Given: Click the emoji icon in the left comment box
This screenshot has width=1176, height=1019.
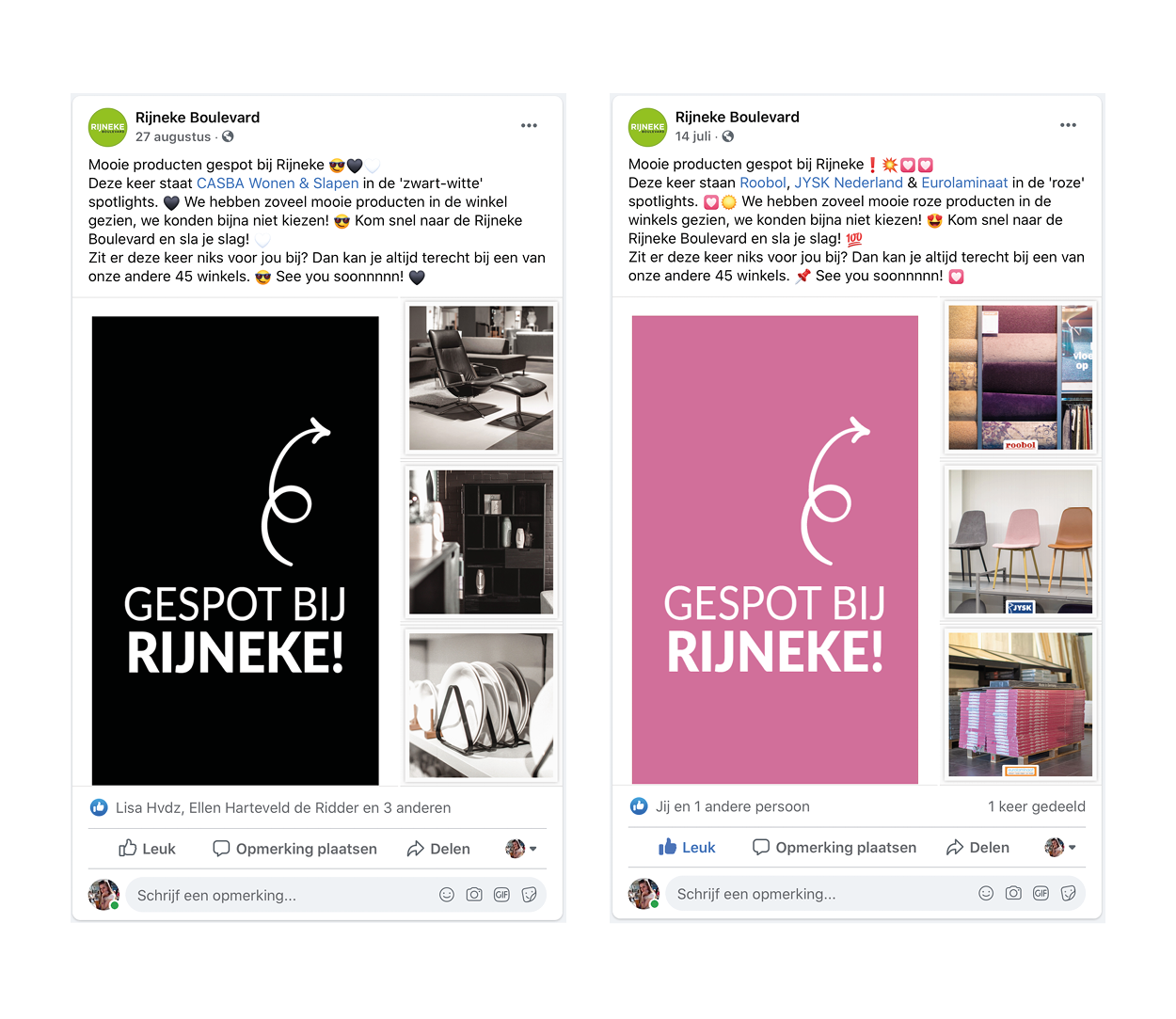Looking at the screenshot, I should coord(447,895).
